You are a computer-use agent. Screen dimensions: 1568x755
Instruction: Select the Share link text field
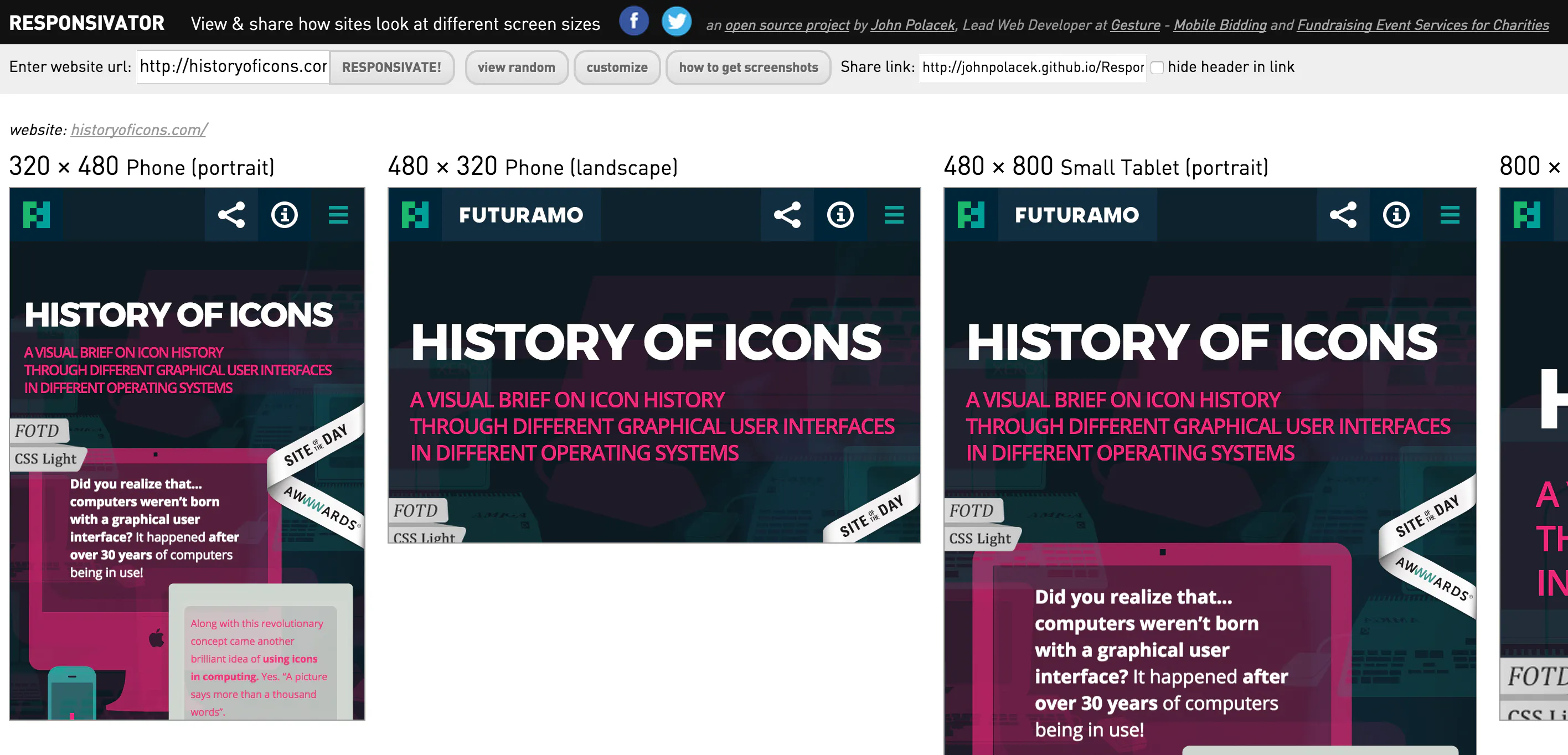pyautogui.click(x=1033, y=67)
